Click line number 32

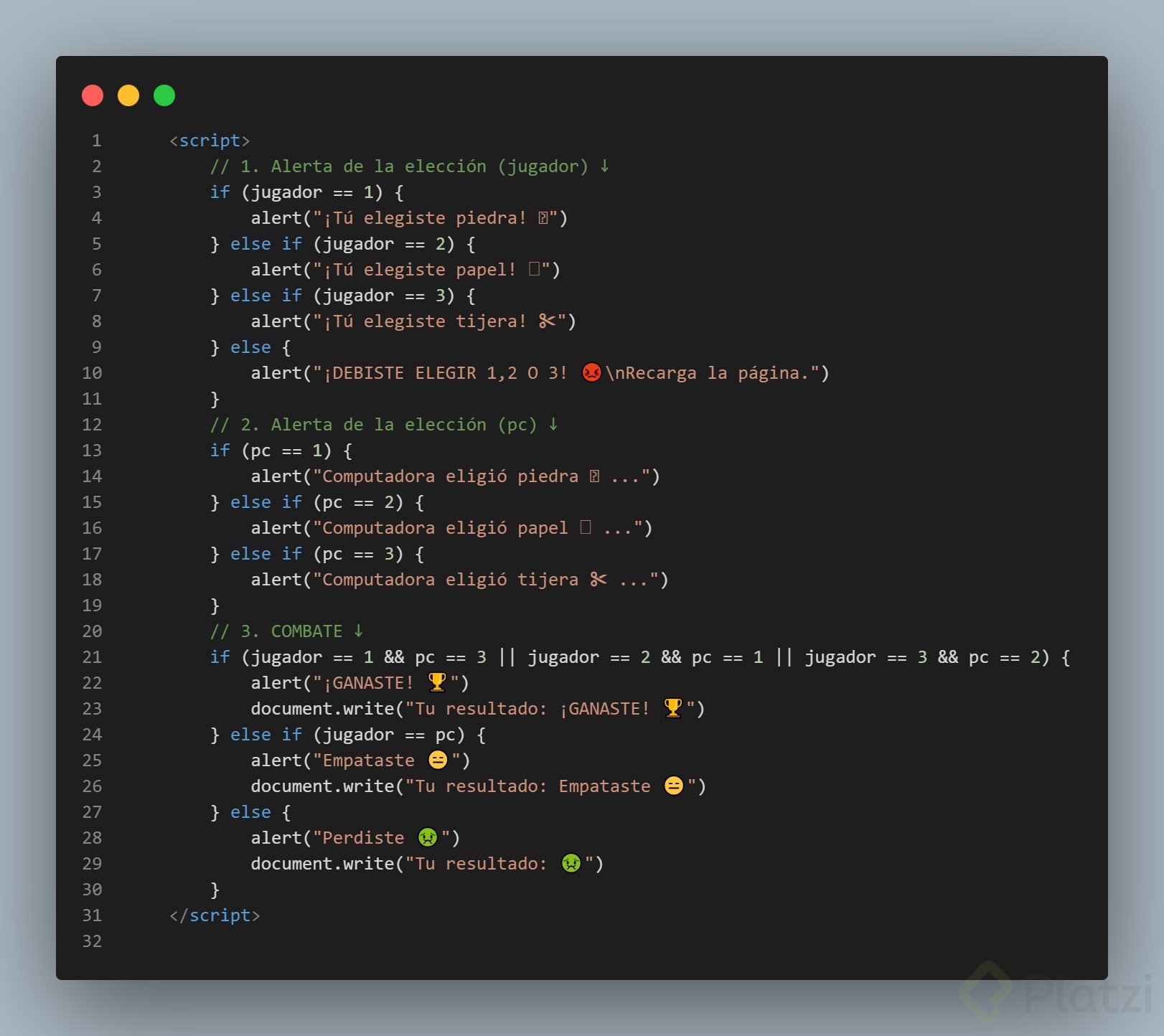92,941
